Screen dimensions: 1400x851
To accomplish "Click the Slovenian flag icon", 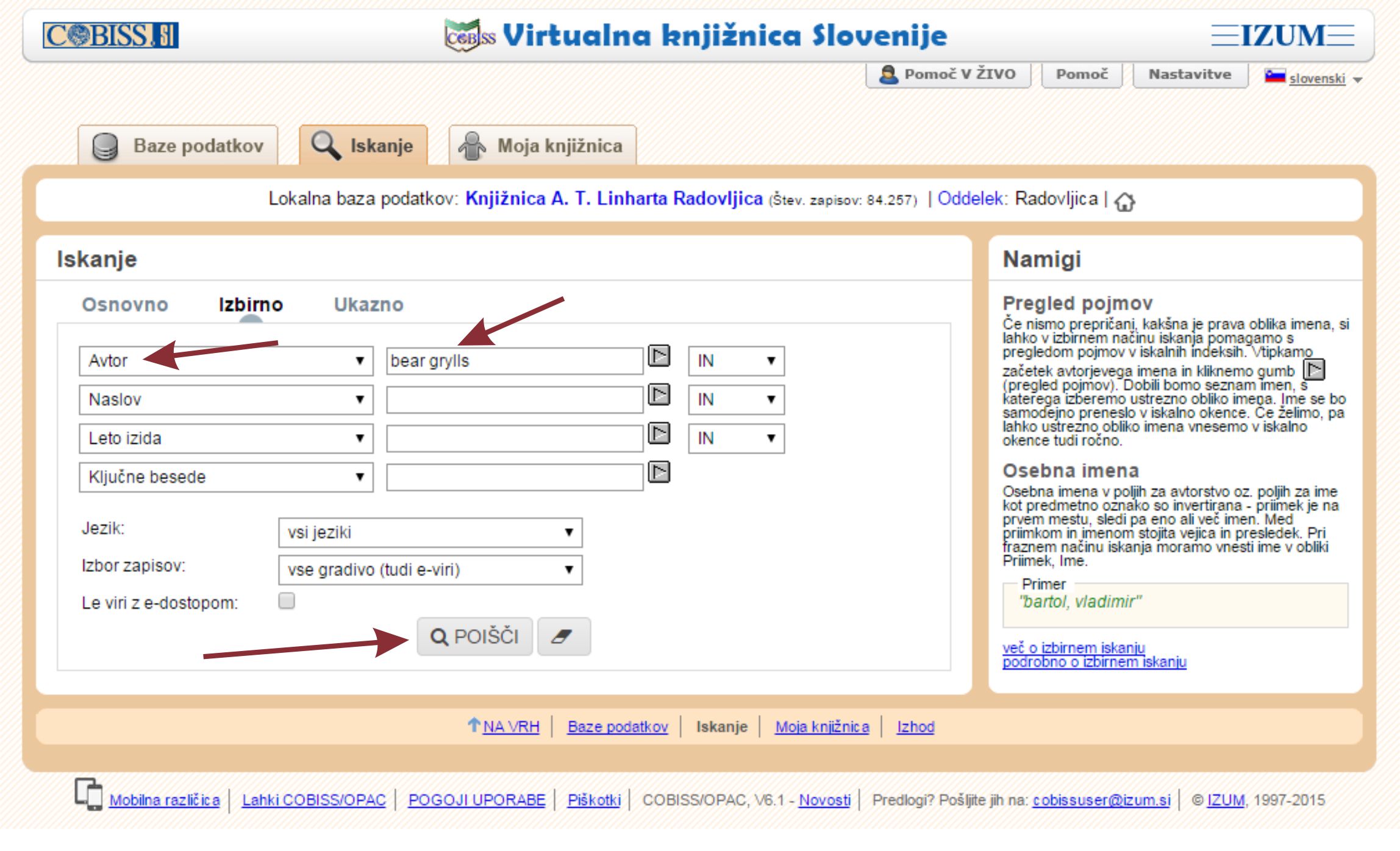I will point(1275,77).
